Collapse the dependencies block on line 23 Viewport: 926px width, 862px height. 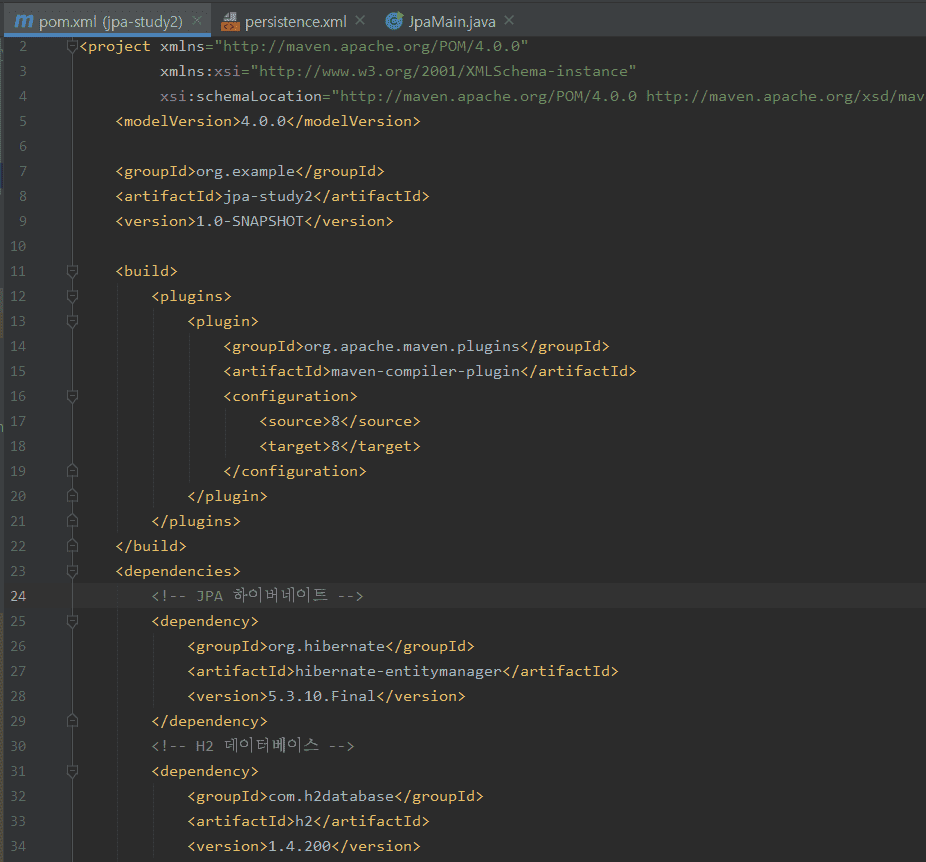coord(73,571)
